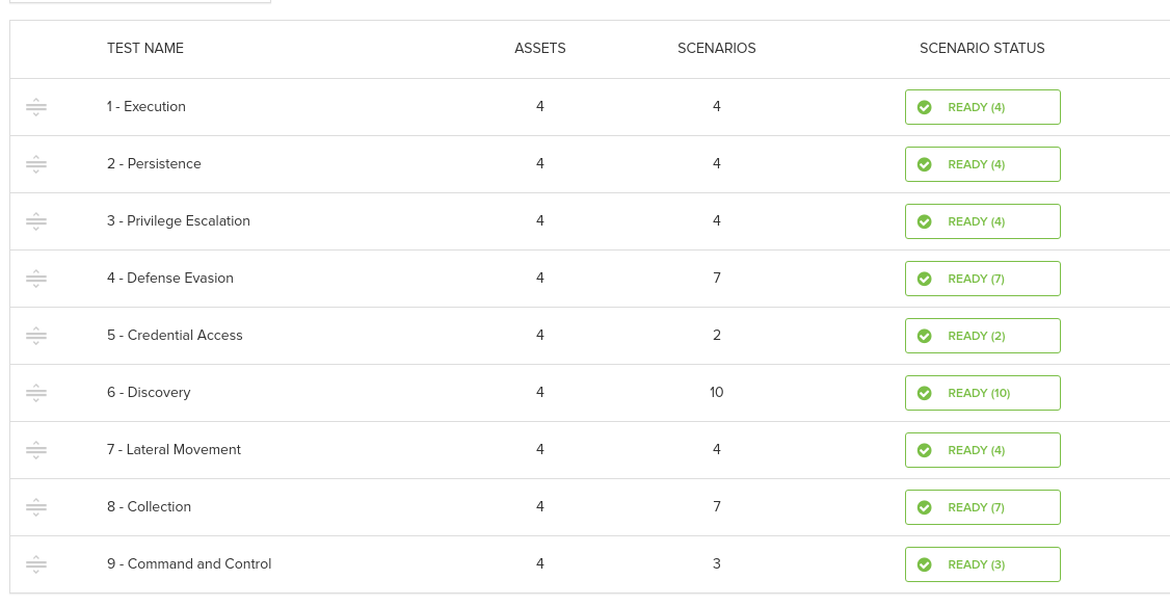Click the SCENARIO STATUS column header
1170x606 pixels.
981,48
